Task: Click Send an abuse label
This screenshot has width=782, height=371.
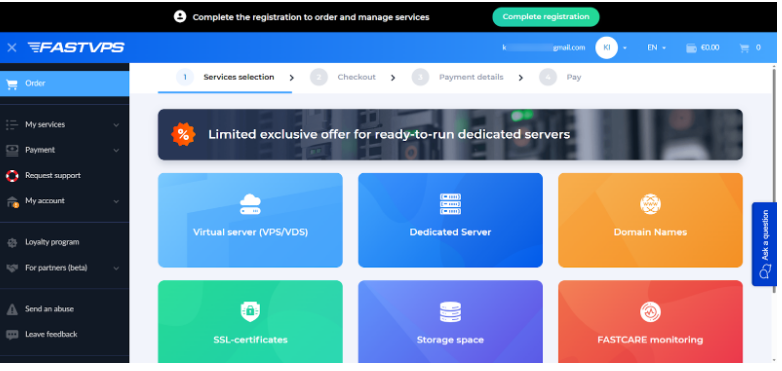Action: pyautogui.click(x=49, y=309)
